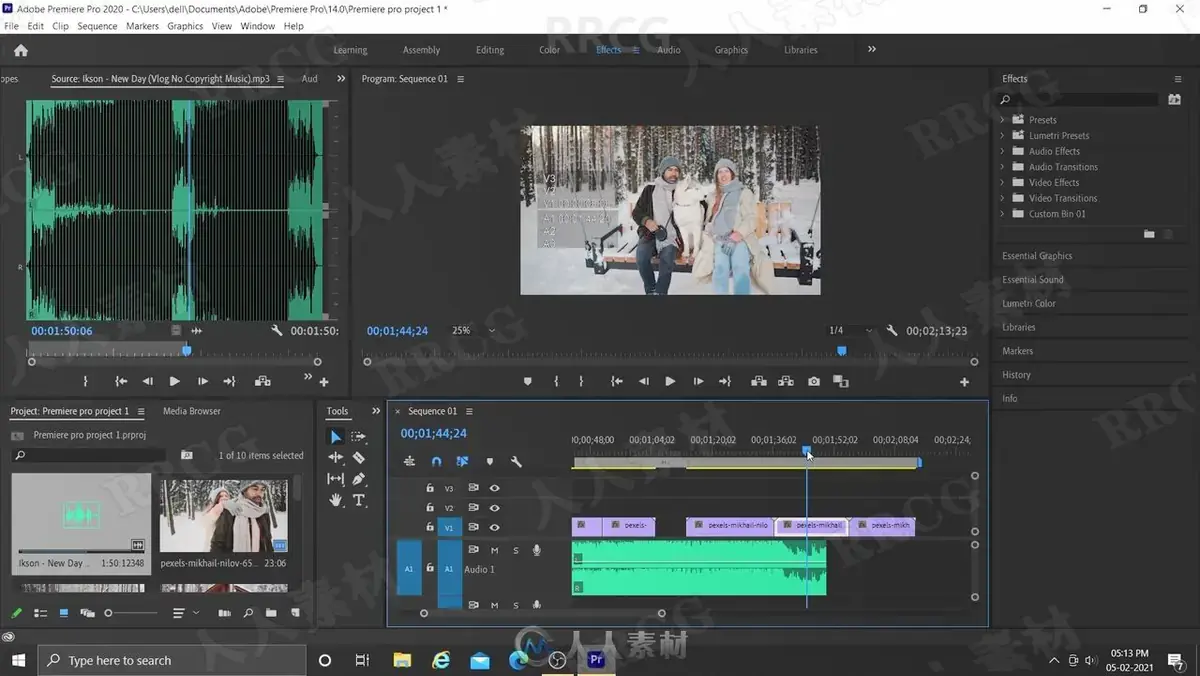Toggle V2 track output eye

[494, 508]
